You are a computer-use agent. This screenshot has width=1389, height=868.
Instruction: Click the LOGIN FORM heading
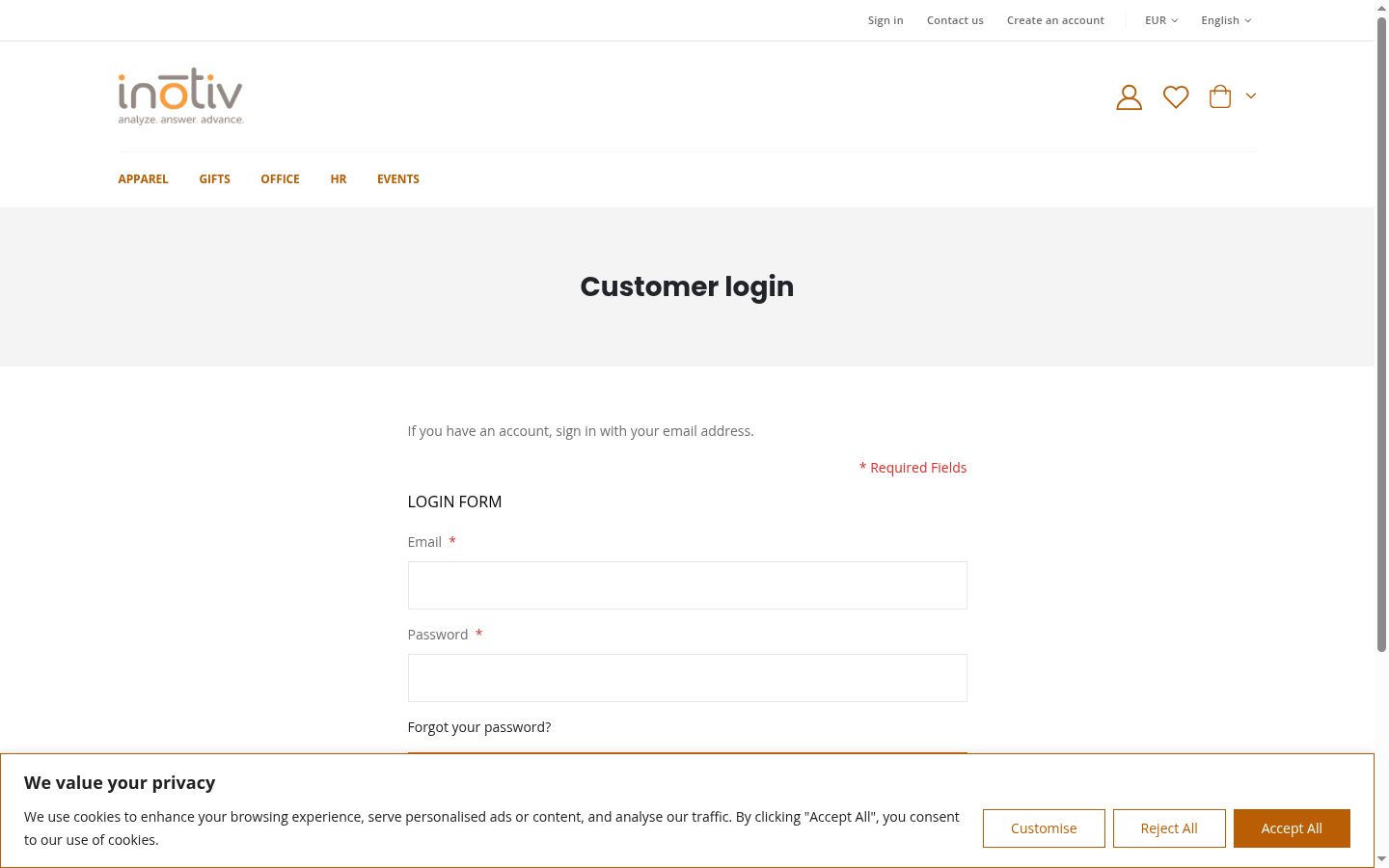coord(454,502)
